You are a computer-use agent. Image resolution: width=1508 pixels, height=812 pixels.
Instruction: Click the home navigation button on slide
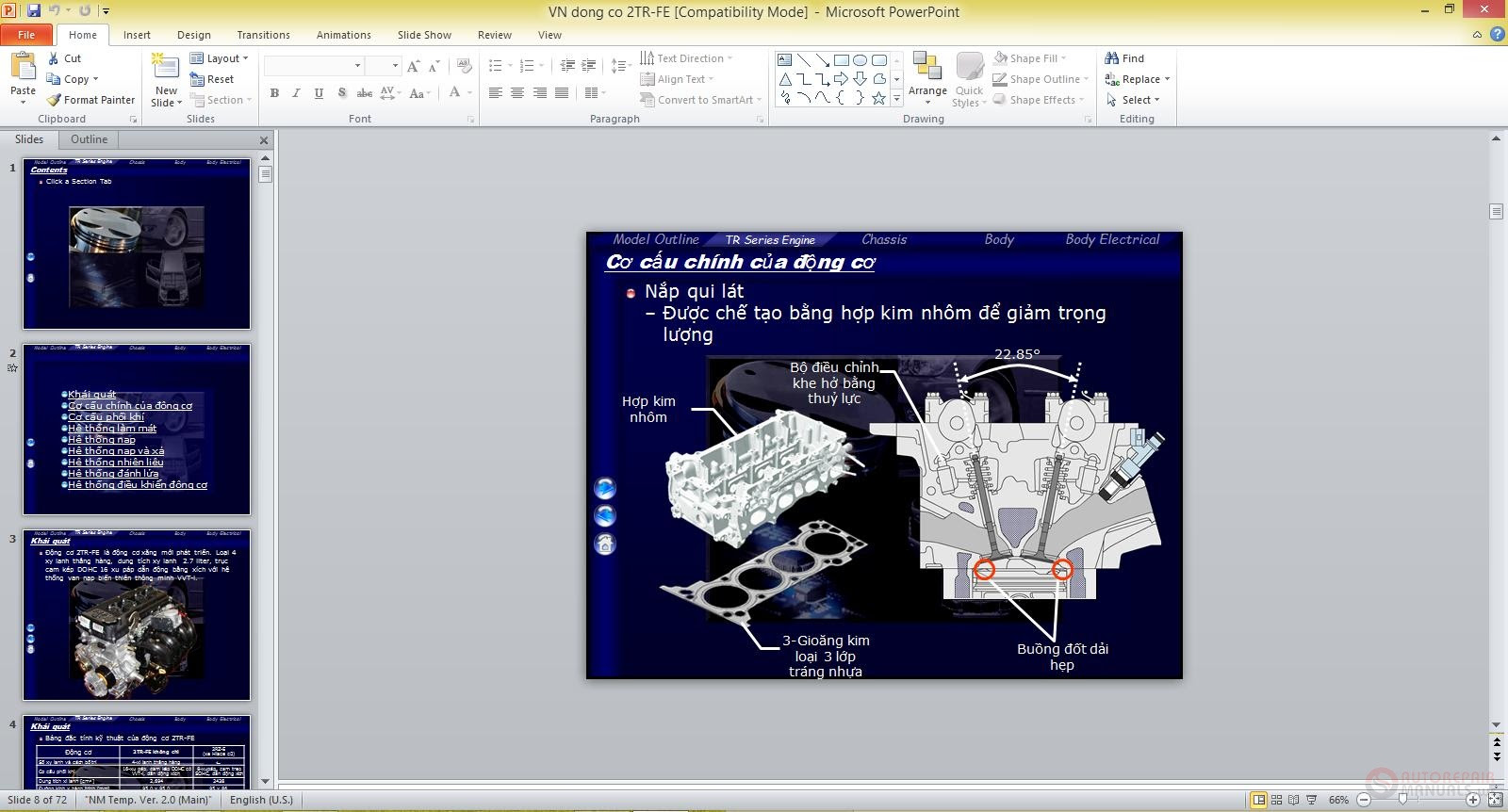coord(605,544)
